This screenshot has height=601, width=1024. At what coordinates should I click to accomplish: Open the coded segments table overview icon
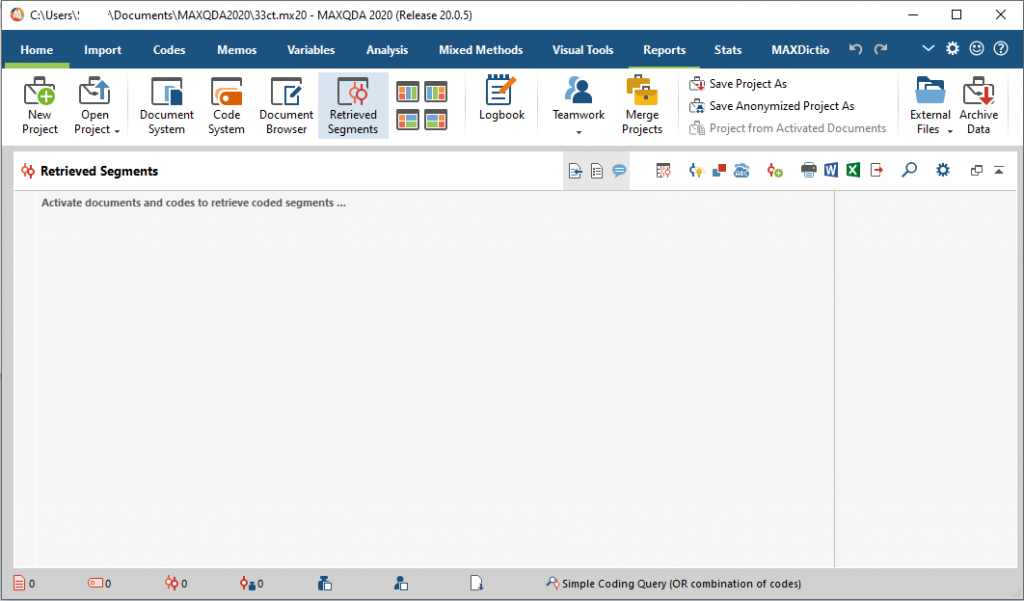(x=664, y=171)
